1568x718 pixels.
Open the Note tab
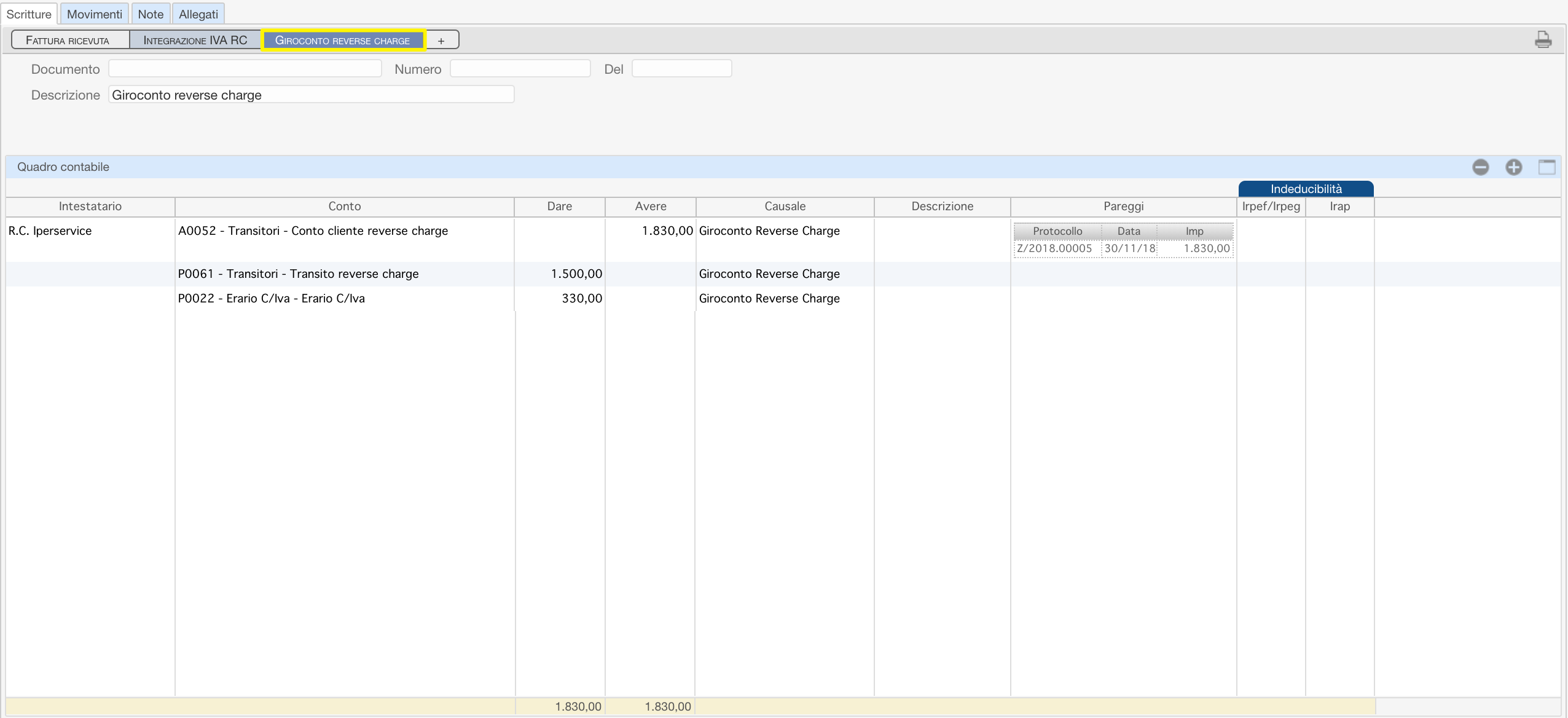click(151, 14)
